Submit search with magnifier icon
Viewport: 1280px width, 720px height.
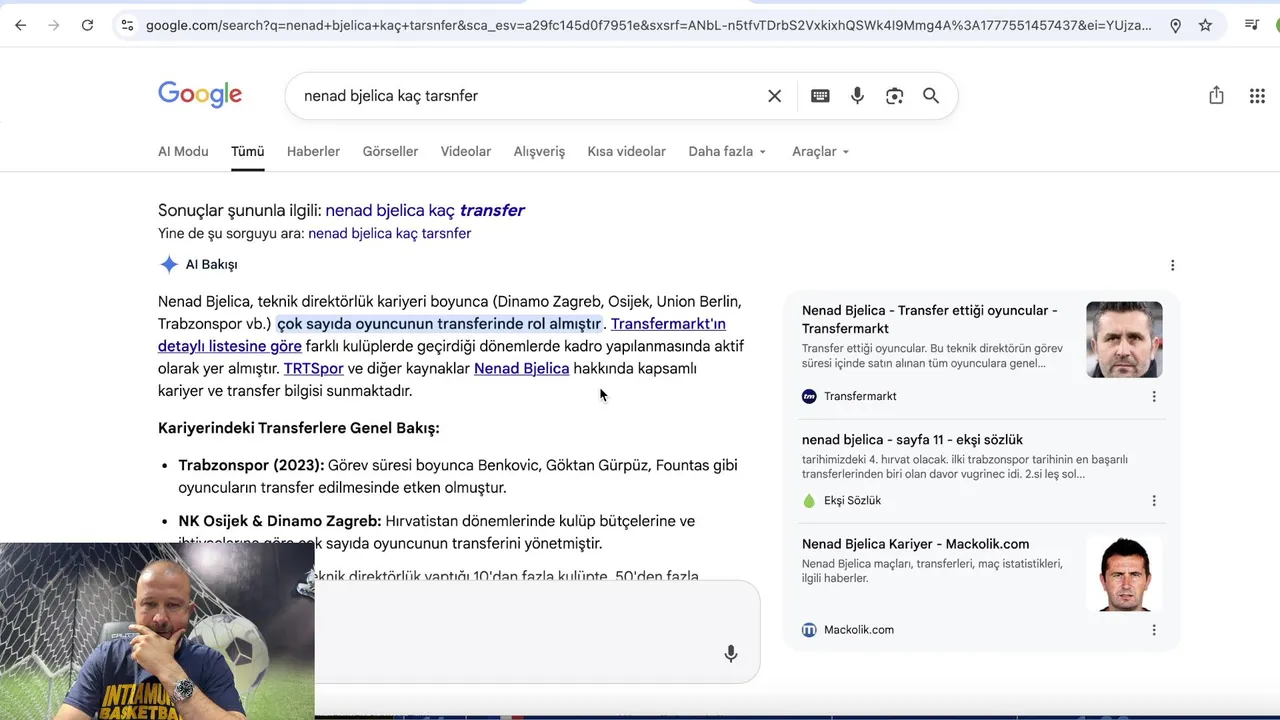click(x=931, y=96)
